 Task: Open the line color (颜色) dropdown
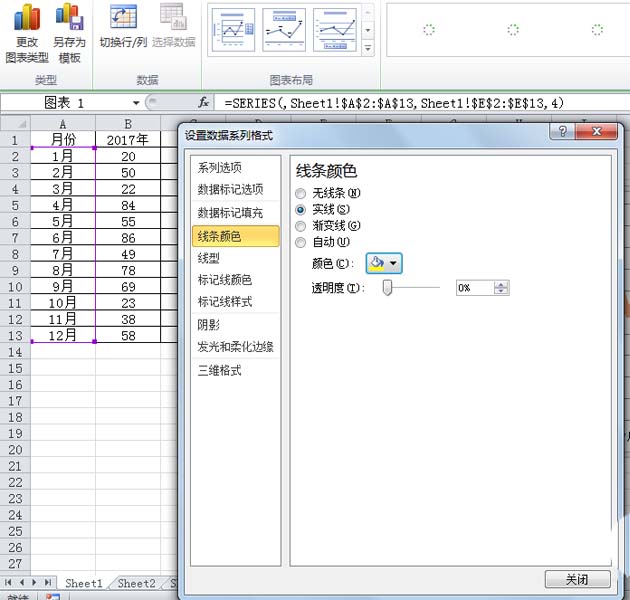[x=384, y=263]
